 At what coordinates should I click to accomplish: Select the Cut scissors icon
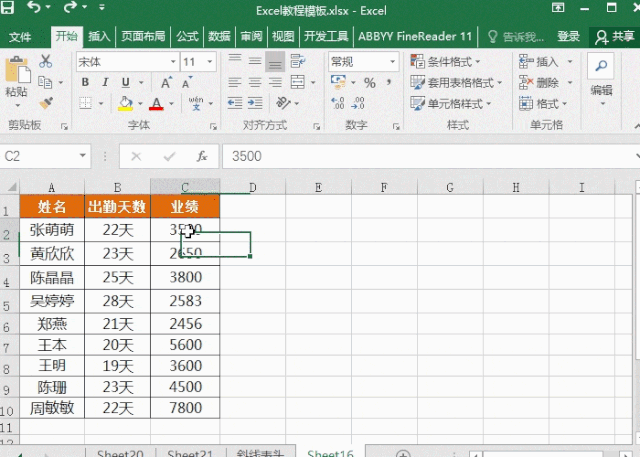[46, 62]
